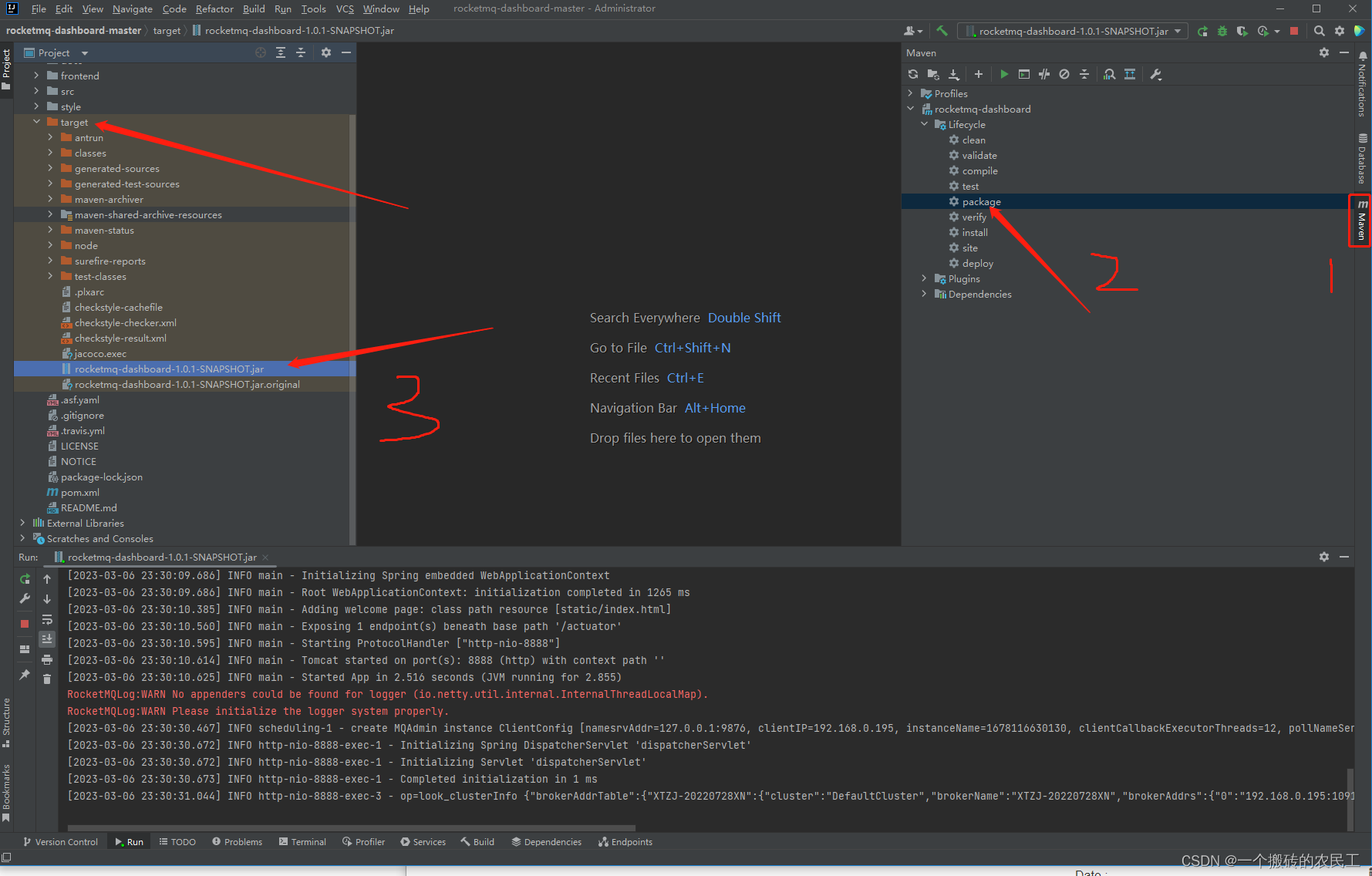Viewport: 1372px width, 876px height.
Task: Open the Refactor menu
Action: (x=214, y=8)
